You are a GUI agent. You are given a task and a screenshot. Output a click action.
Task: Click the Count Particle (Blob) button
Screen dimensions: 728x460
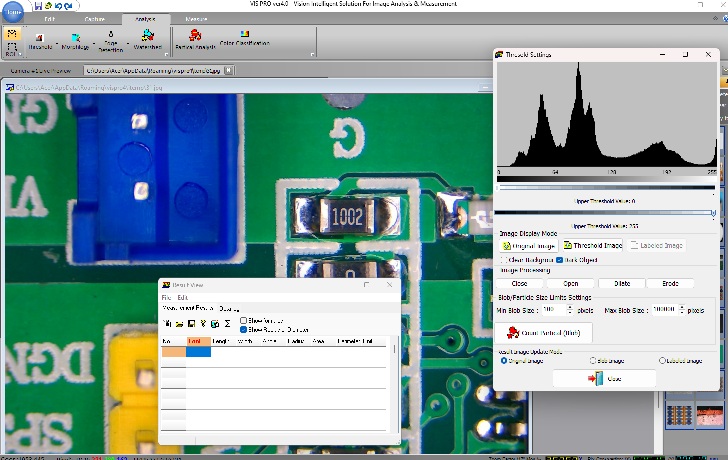pyautogui.click(x=544, y=333)
